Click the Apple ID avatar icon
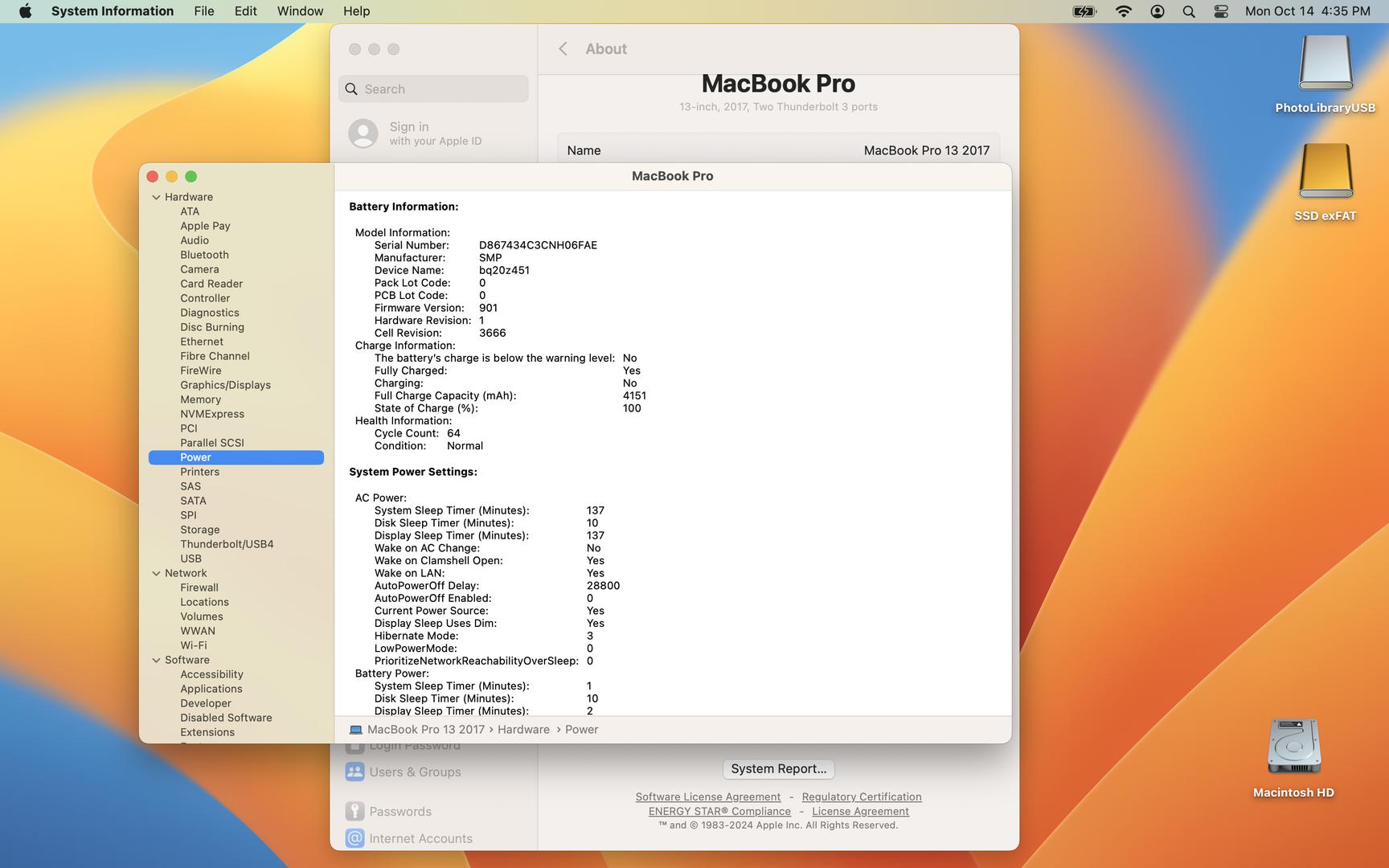1389x868 pixels. (x=363, y=133)
